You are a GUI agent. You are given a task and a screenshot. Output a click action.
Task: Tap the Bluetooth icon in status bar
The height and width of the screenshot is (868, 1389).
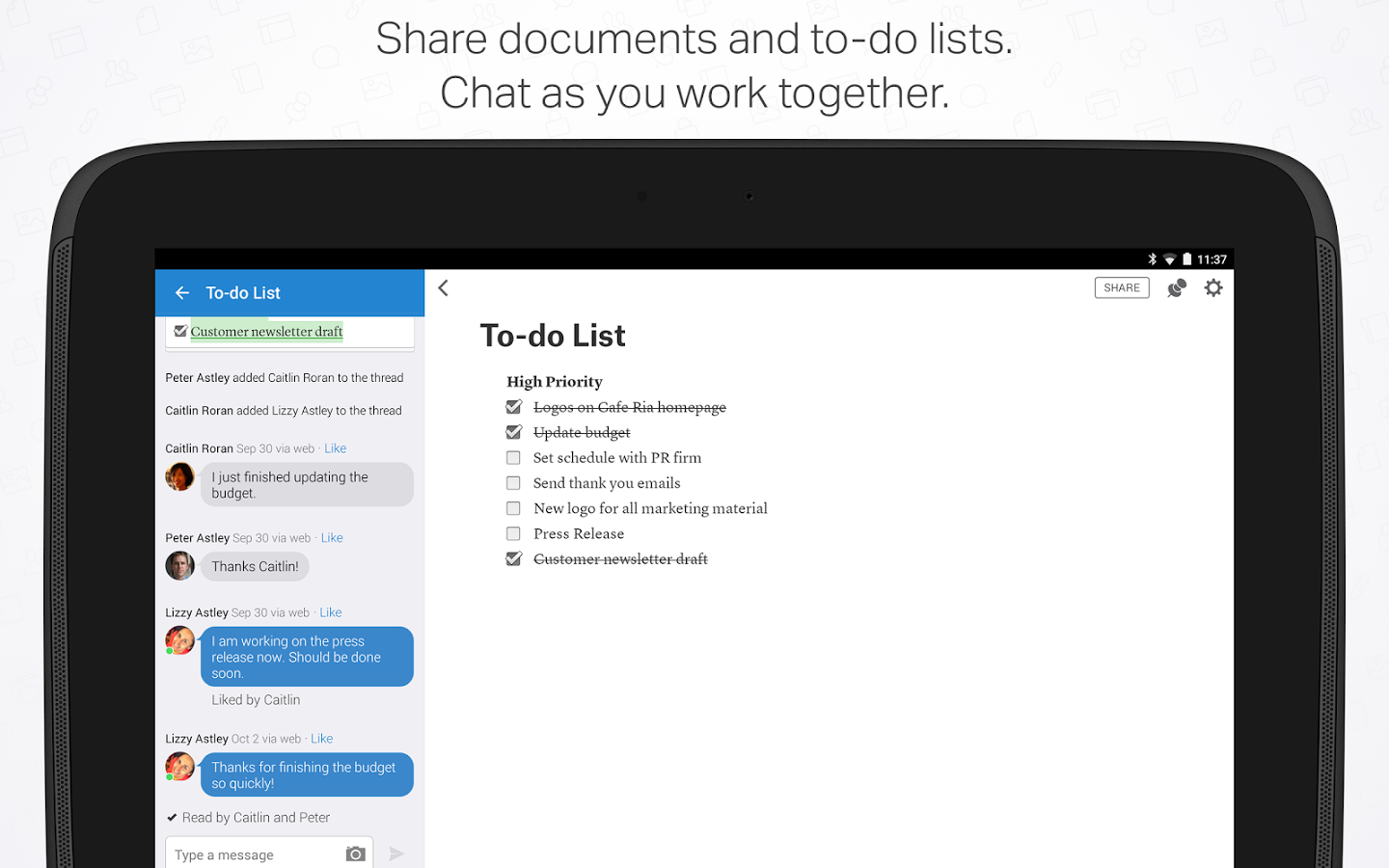tap(1152, 259)
